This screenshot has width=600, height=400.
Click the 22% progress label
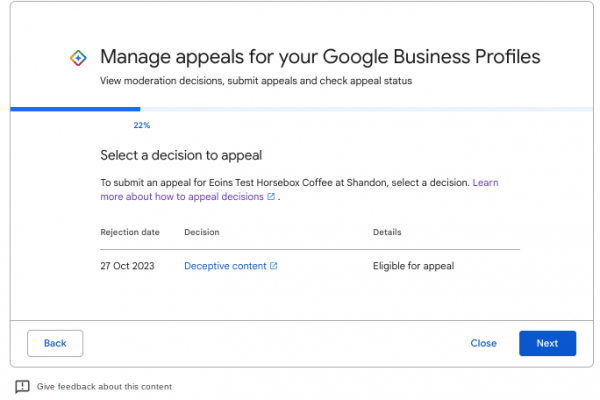click(141, 125)
